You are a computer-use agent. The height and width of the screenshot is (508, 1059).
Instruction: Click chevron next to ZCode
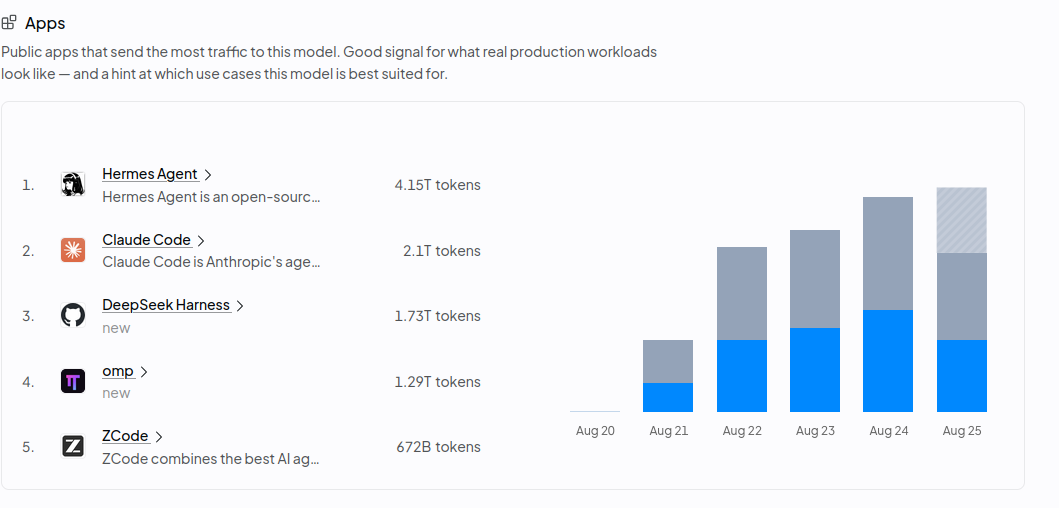158,437
